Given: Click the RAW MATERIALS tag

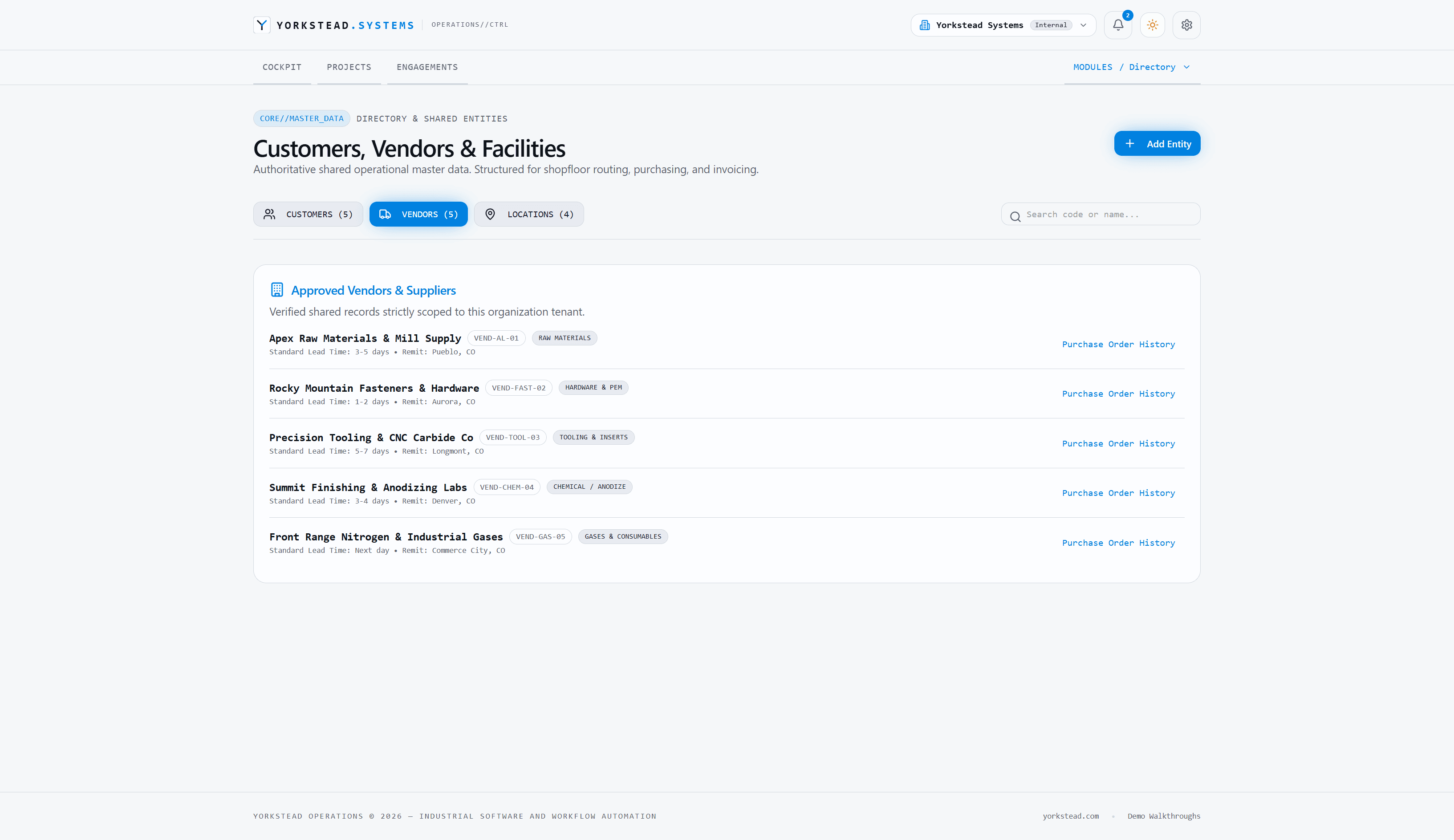Looking at the screenshot, I should (x=565, y=338).
